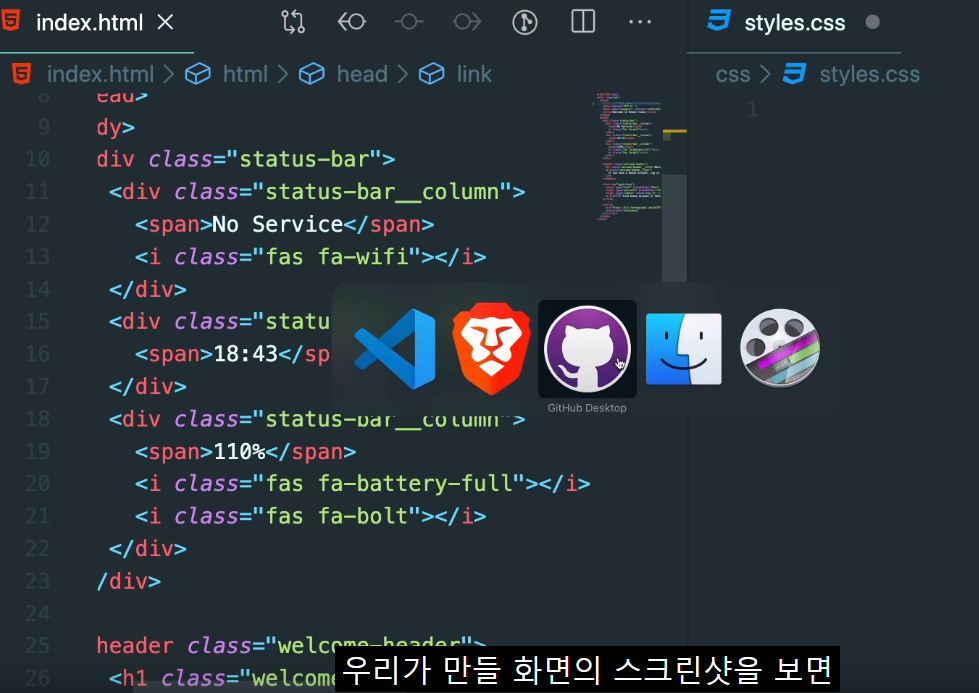Switch to Brave browser in app switcher
Screen dimensions: 979x693
pyautogui.click(x=491, y=348)
